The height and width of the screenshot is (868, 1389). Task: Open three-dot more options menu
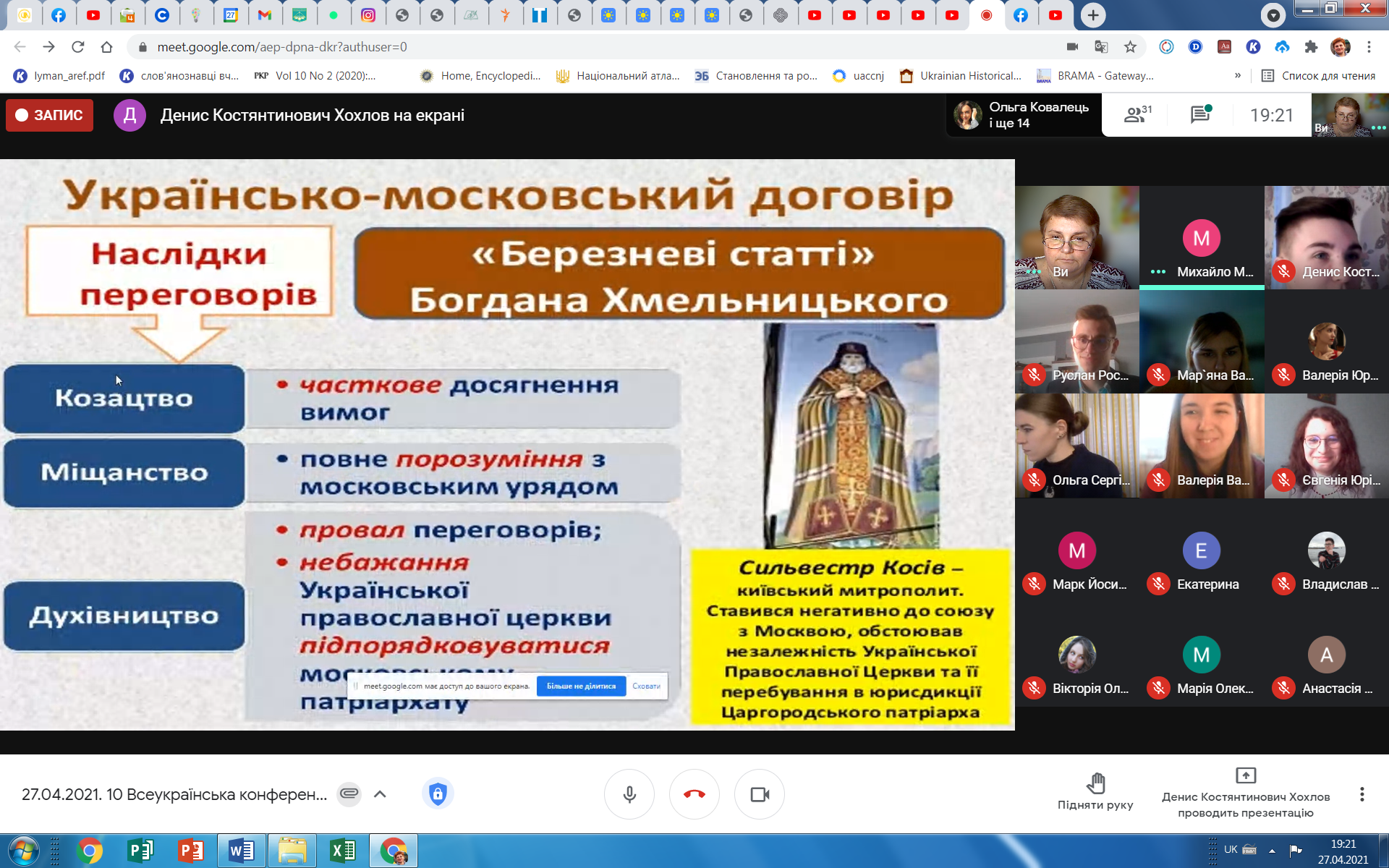pos(1362,794)
